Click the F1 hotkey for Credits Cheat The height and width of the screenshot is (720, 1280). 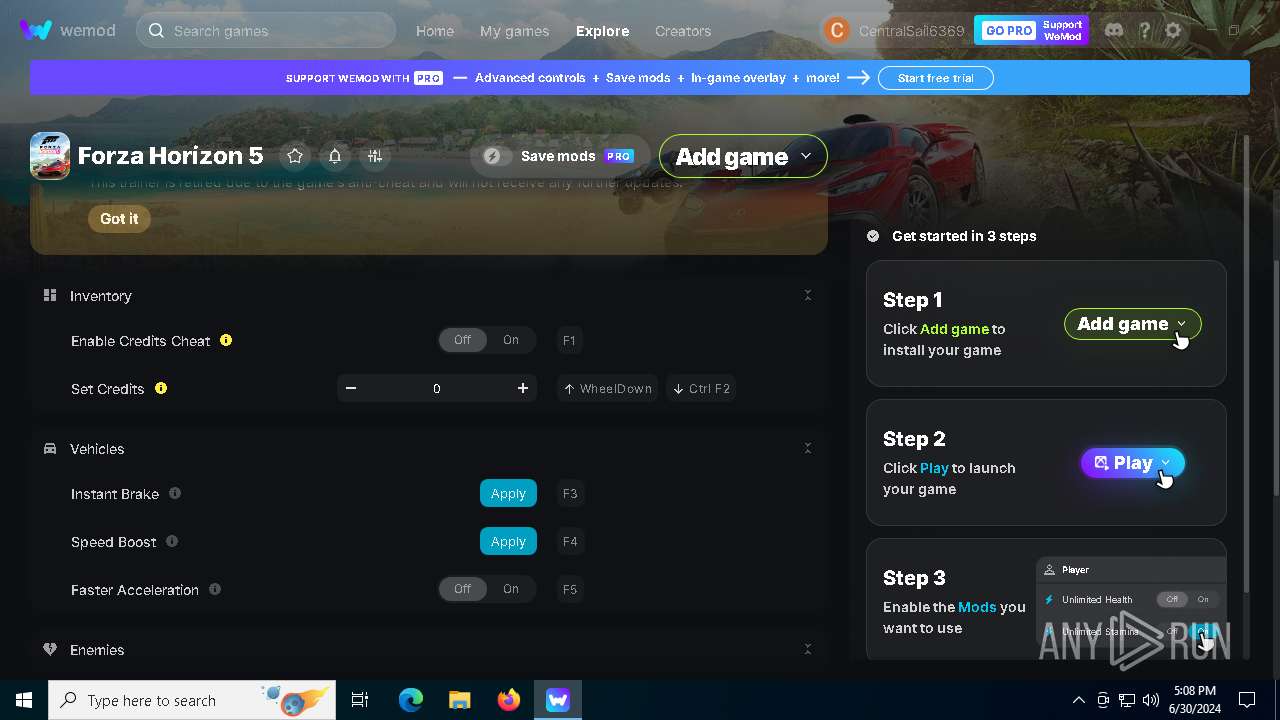tap(569, 340)
